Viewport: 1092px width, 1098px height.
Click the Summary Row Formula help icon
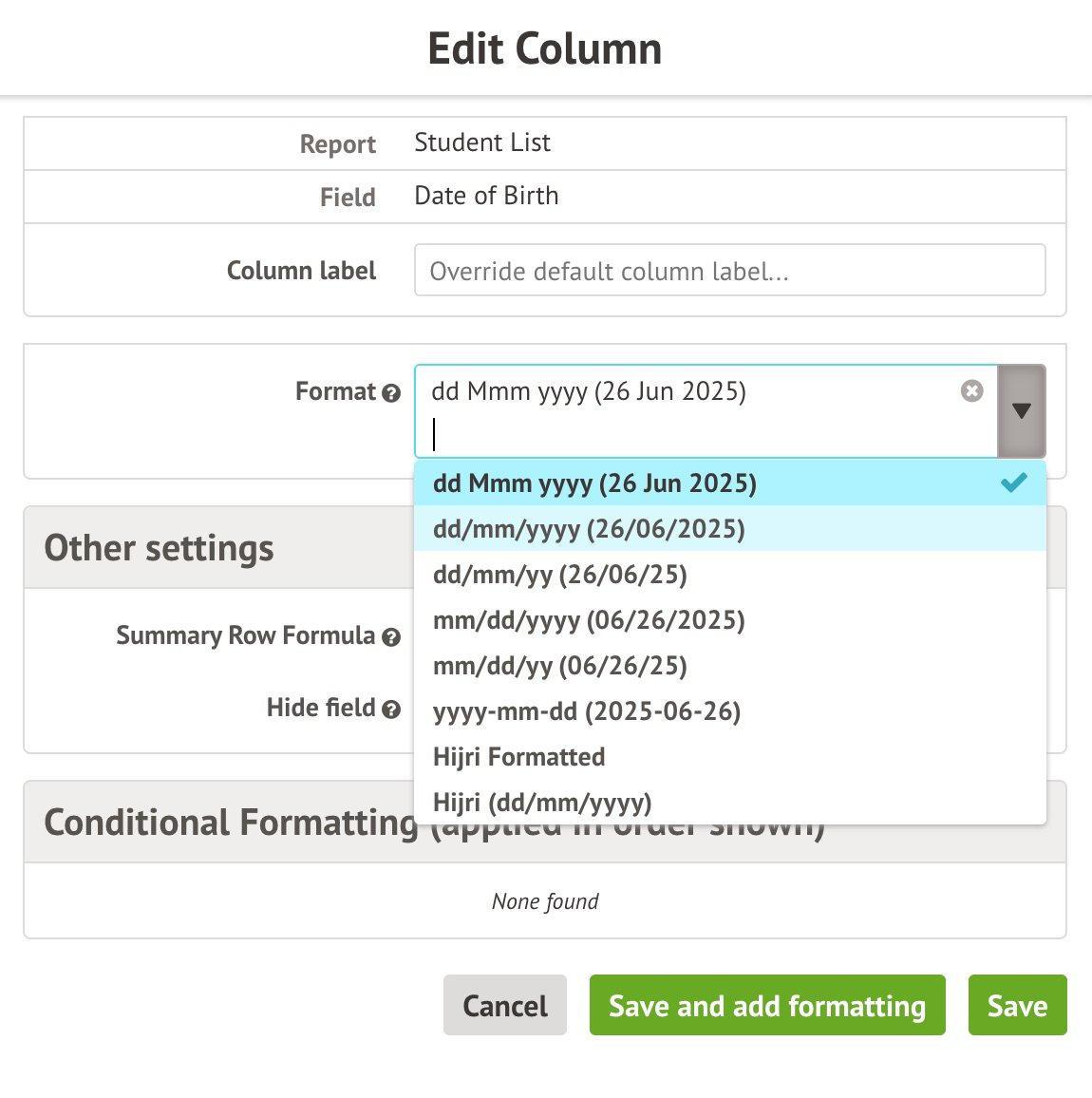pyautogui.click(x=391, y=637)
